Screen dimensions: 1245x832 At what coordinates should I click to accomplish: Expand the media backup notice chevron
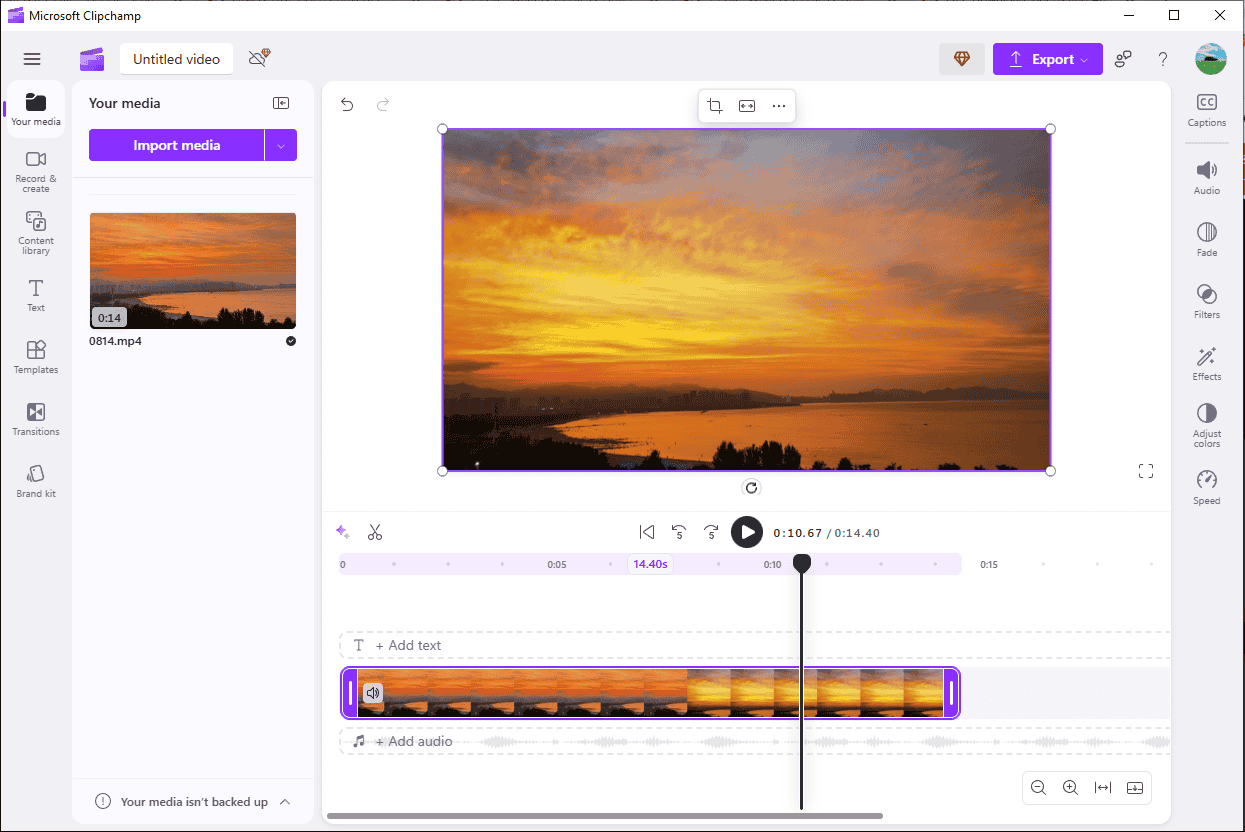285,802
